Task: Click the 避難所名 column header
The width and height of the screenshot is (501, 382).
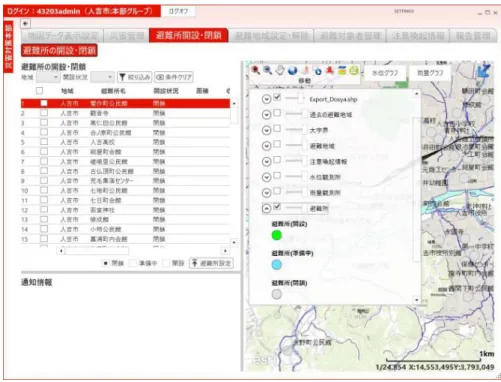Action: coord(113,91)
